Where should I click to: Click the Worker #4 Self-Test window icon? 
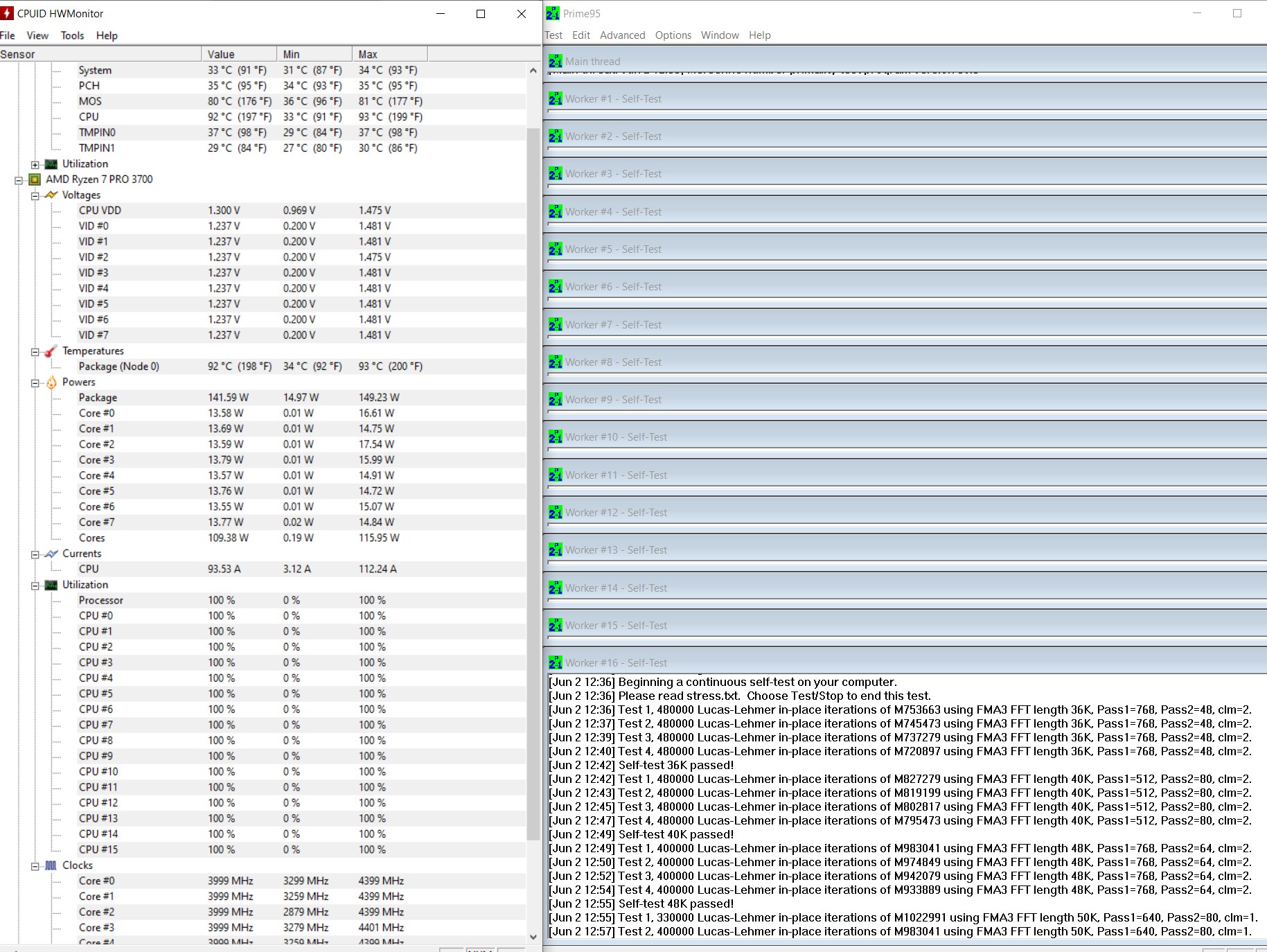556,211
